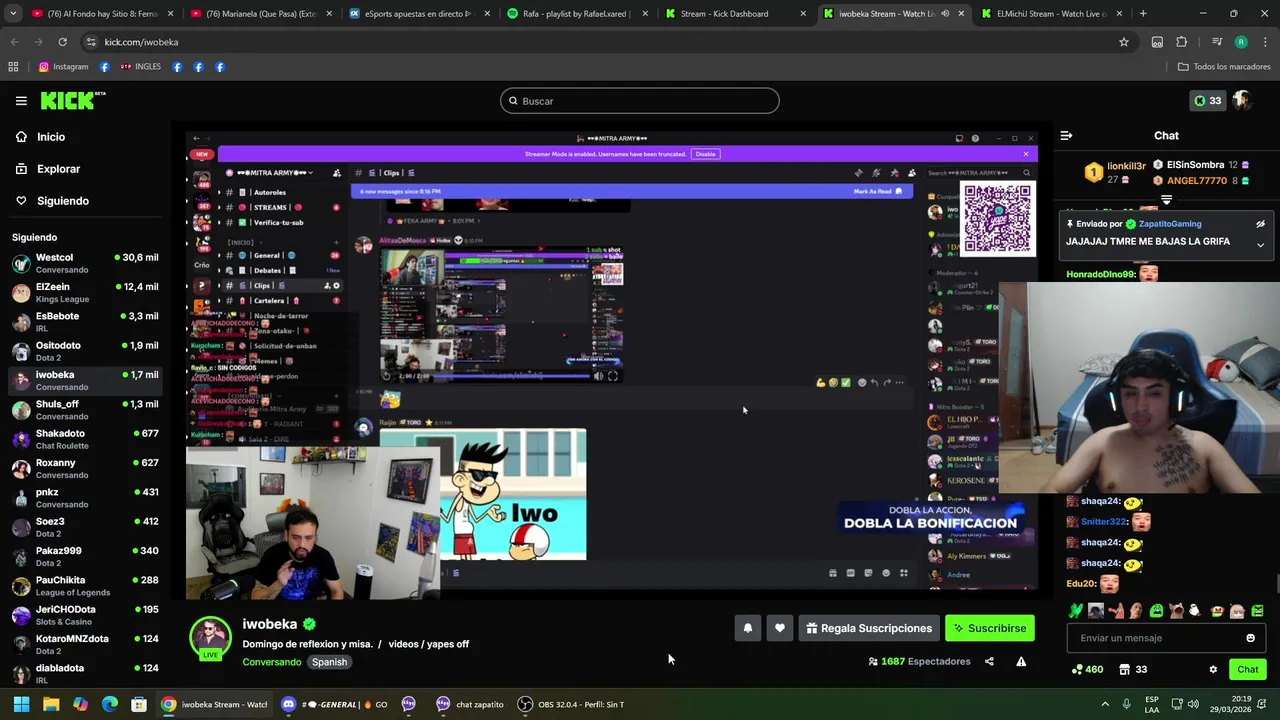Click the green Suscribirse button
Image resolution: width=1280 pixels, height=720 pixels.
pyautogui.click(x=989, y=628)
